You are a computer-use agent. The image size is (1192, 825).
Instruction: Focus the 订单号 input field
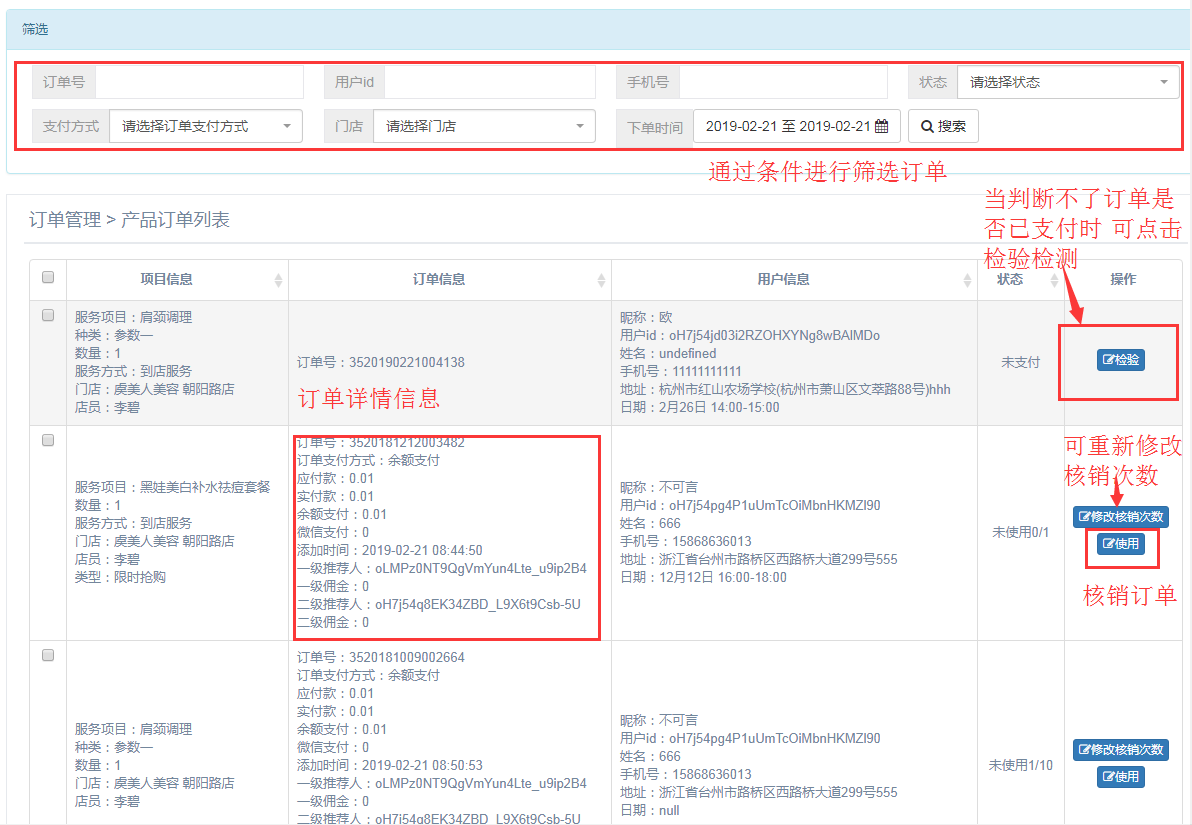click(199, 82)
